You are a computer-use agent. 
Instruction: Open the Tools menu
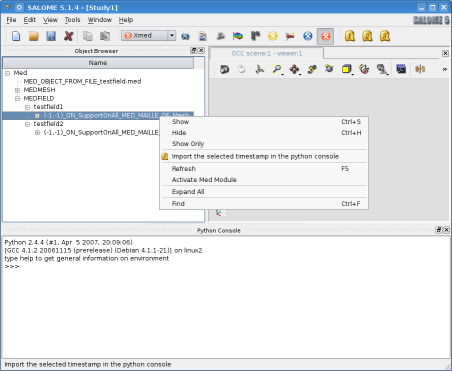(72, 20)
